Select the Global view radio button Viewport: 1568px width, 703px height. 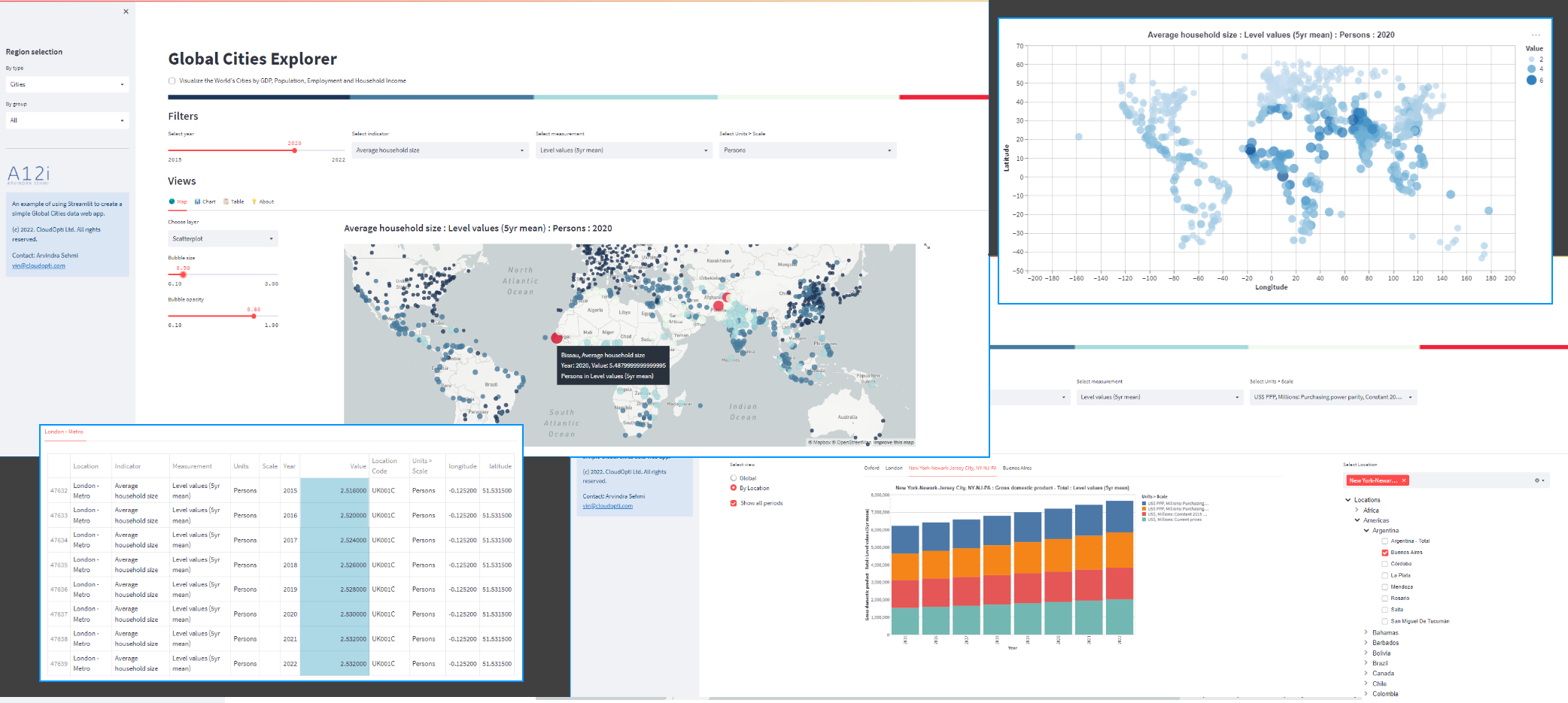[x=734, y=478]
